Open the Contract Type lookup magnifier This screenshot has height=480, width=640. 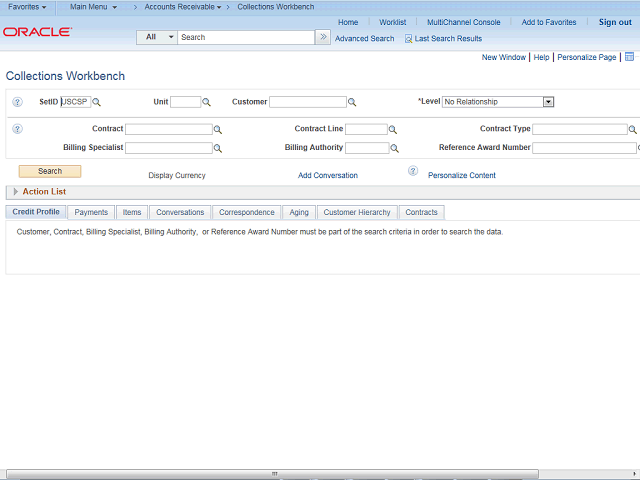coord(632,130)
